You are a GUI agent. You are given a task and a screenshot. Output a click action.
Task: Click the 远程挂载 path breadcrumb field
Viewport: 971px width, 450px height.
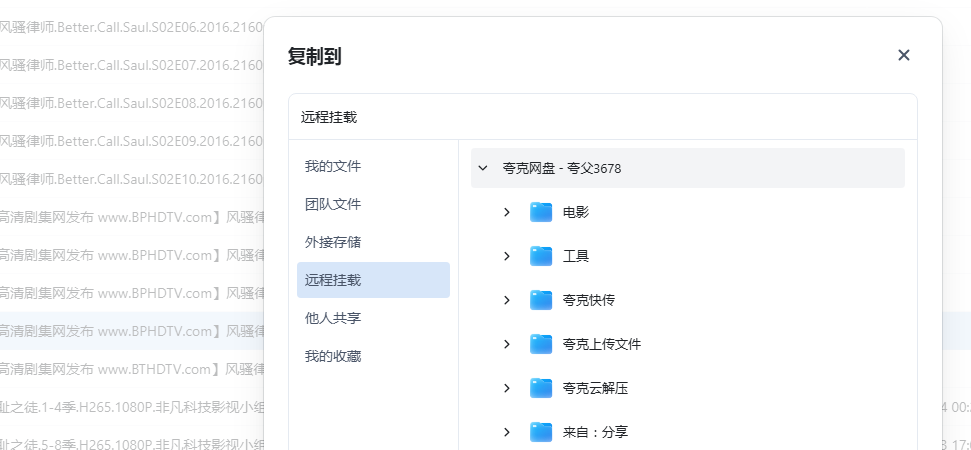tap(602, 117)
